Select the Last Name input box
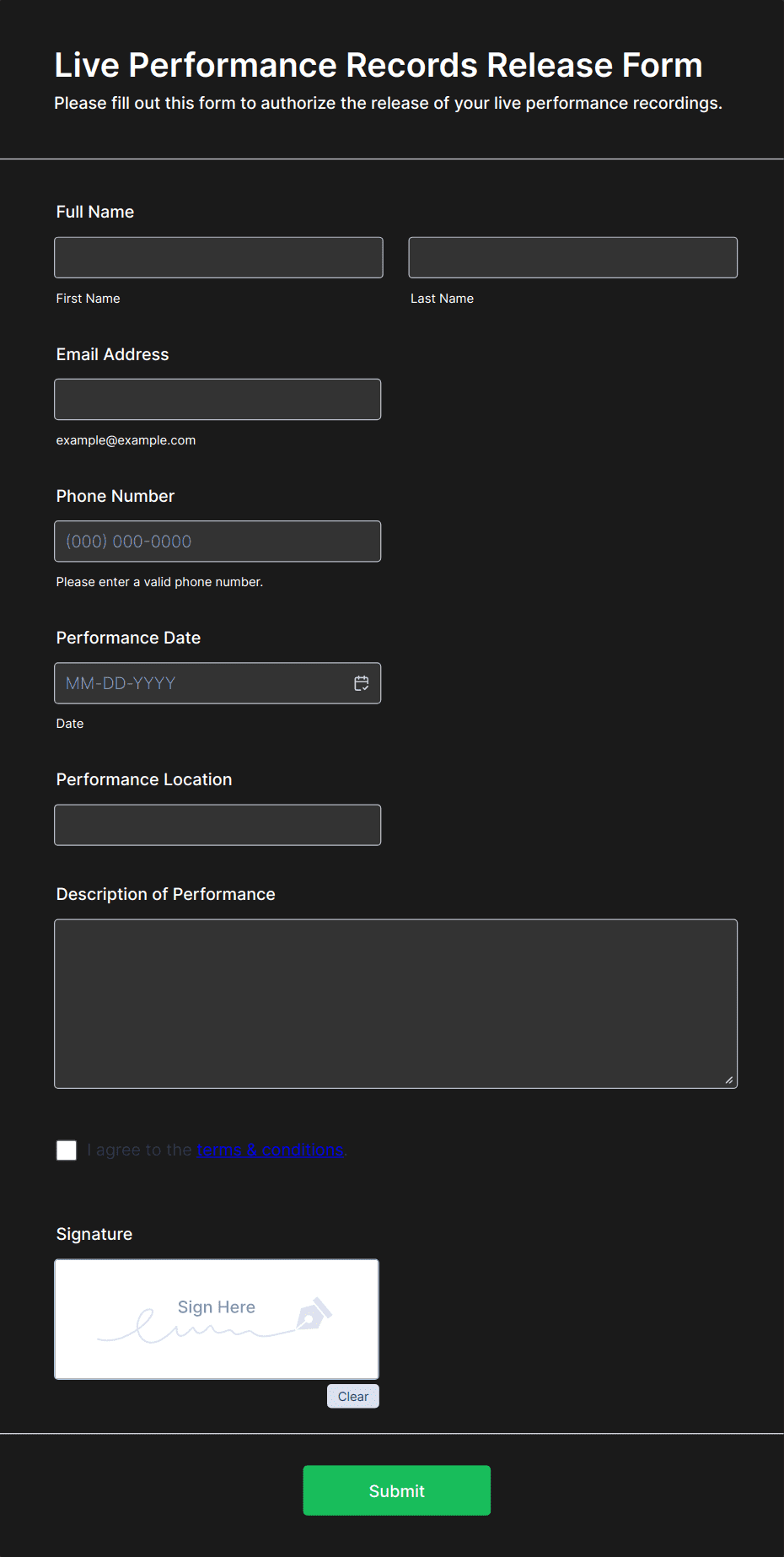The height and width of the screenshot is (1557, 784). pos(572,258)
